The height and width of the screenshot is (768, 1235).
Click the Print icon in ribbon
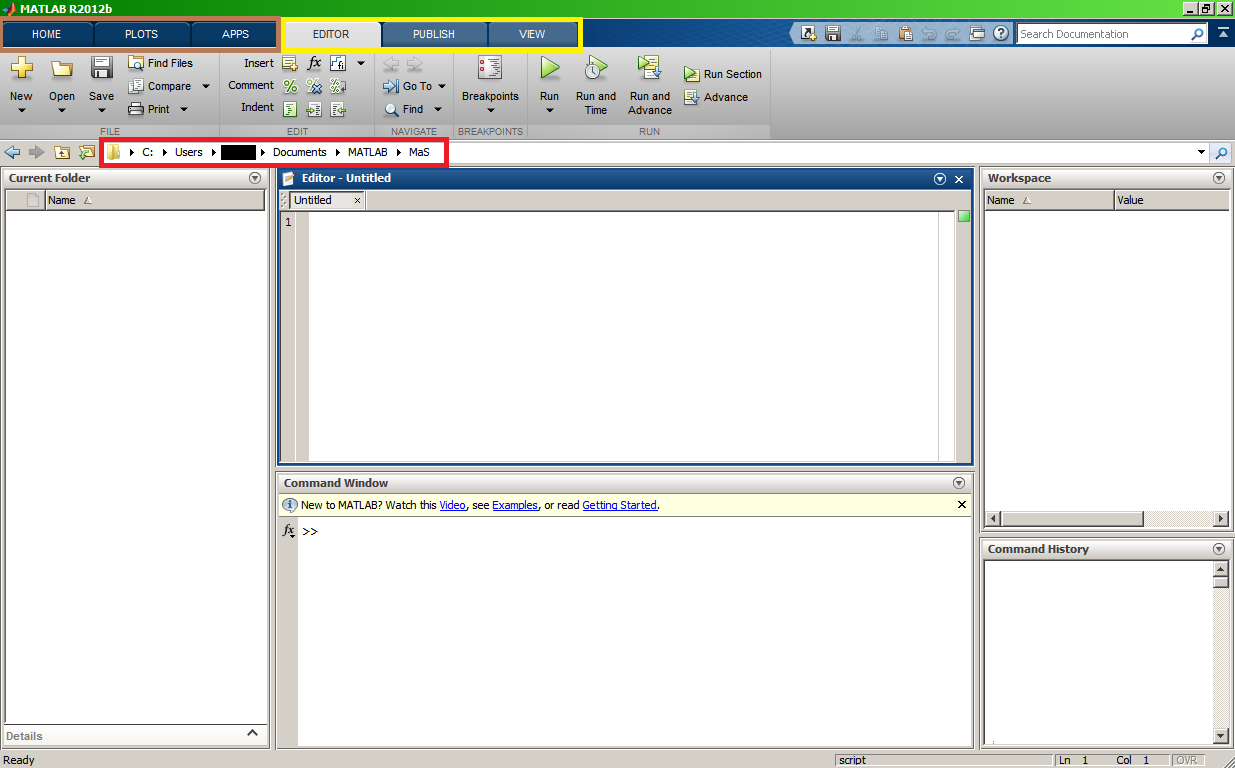(136, 109)
